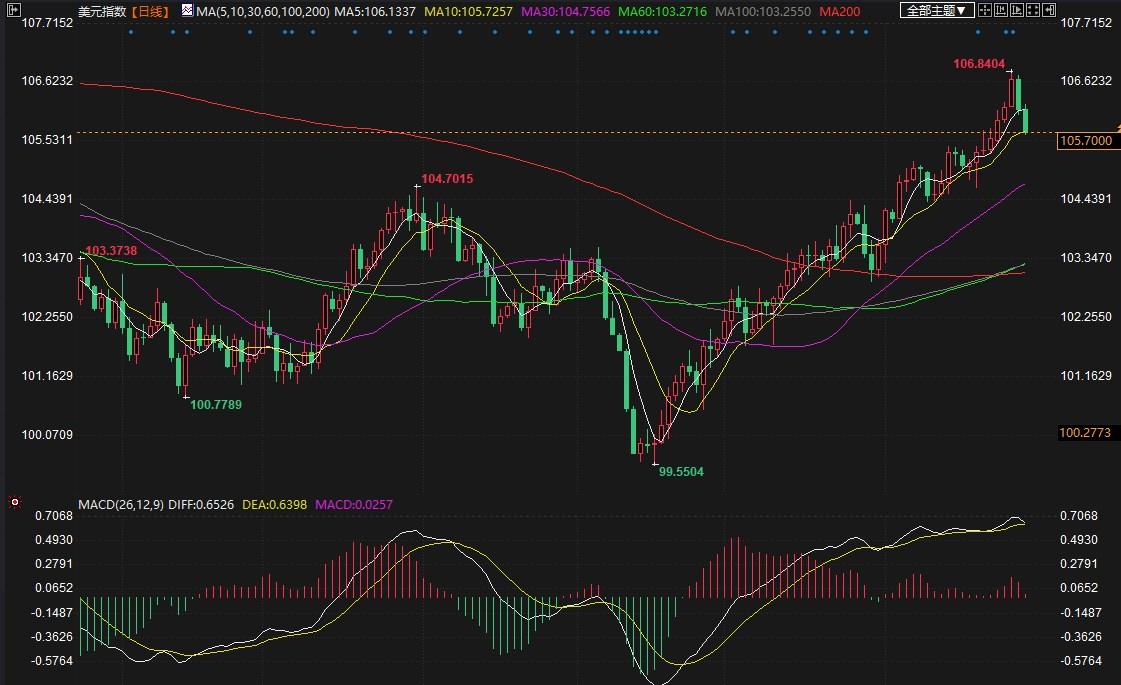This screenshot has width=1121, height=685.
Task: Click the 99.5504 low price marker
Action: pyautogui.click(x=681, y=470)
